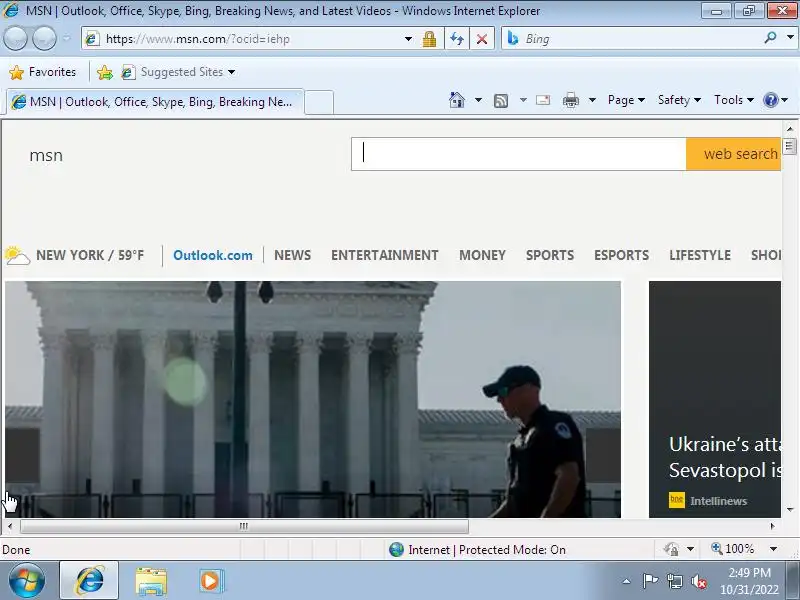
Task: Click the Read Mail icon
Action: 543,100
